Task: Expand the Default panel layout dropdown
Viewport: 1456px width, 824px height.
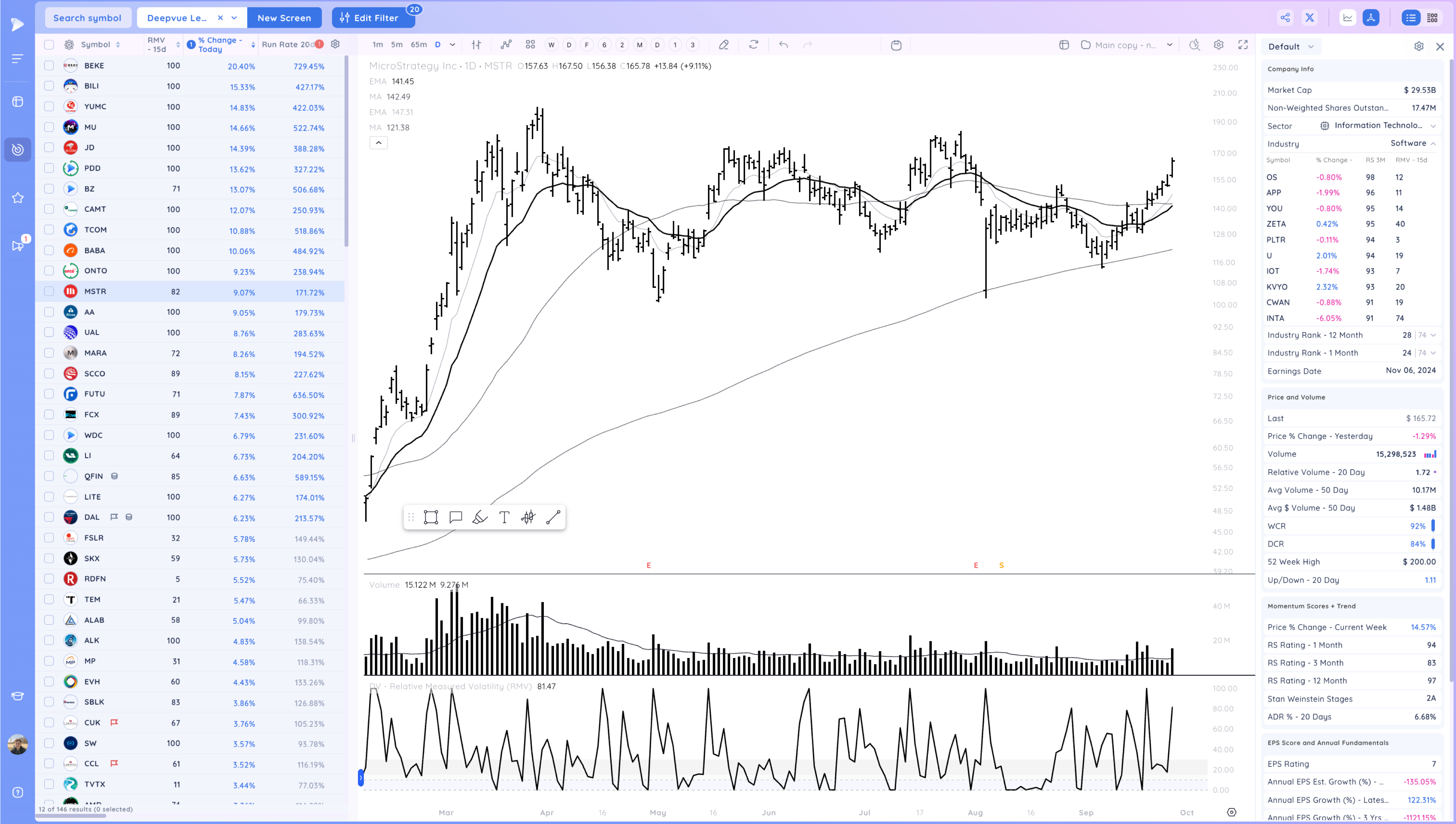Action: pos(1310,47)
